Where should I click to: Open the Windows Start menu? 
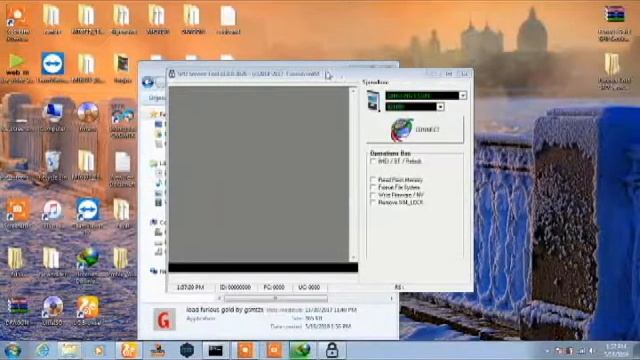point(13,350)
